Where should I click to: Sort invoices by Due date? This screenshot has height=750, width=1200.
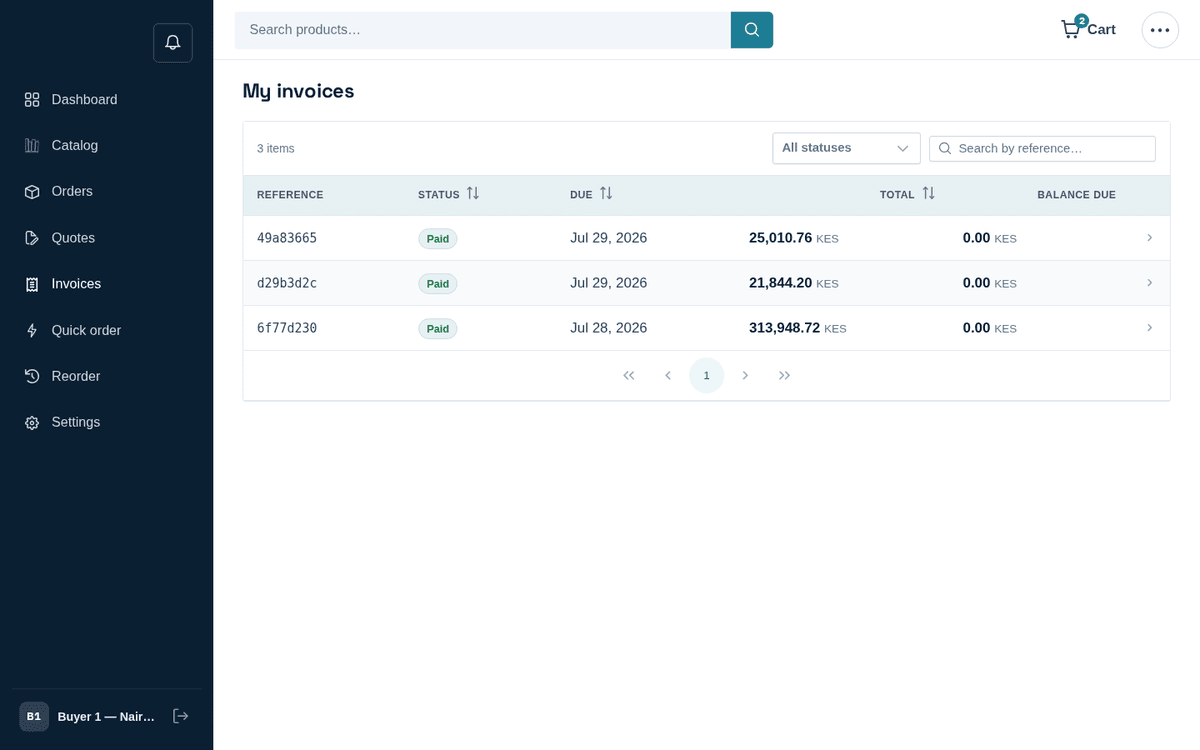[606, 194]
